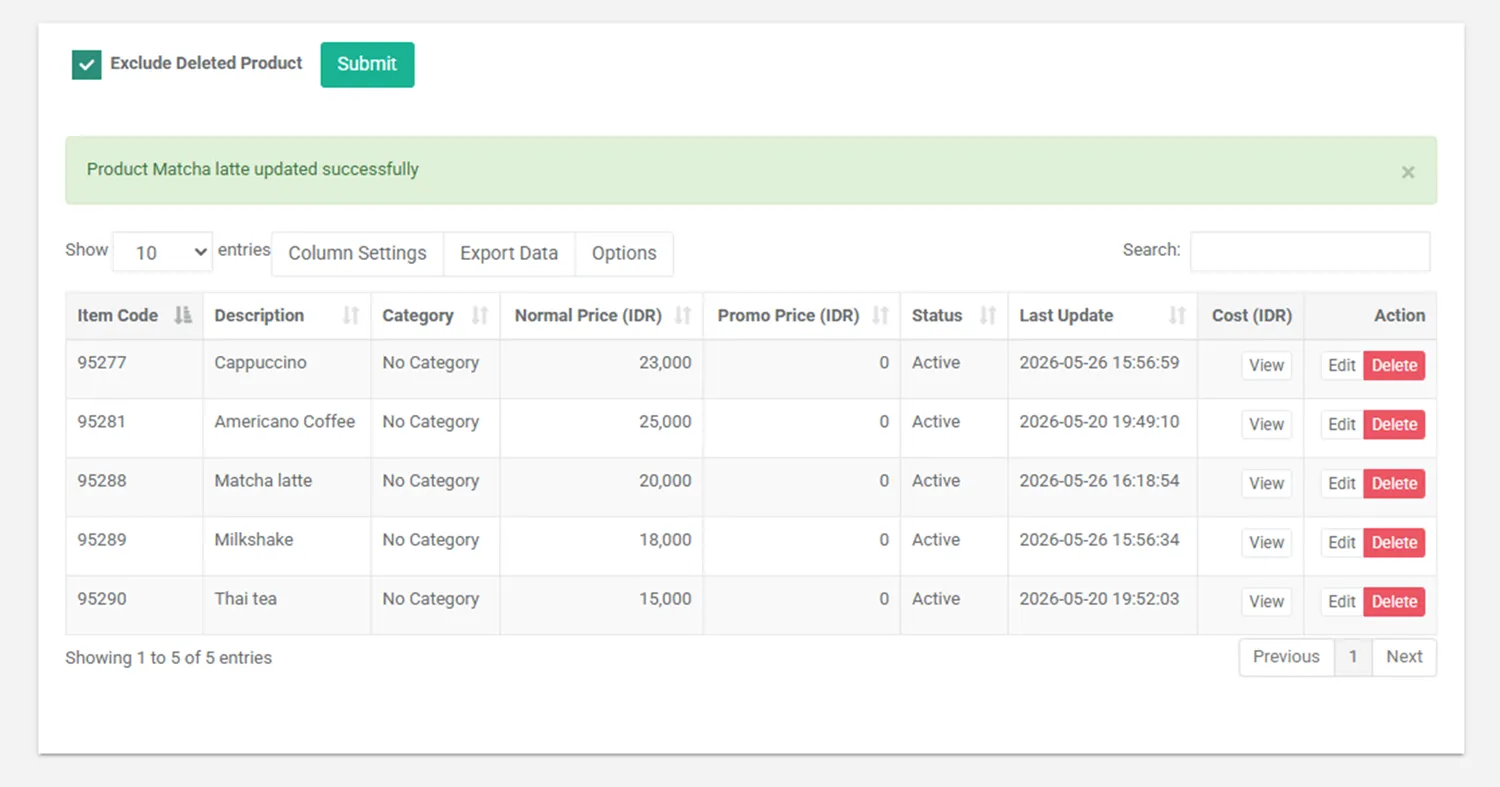View cost for Americano Coffee
This screenshot has height=787, width=1500.
point(1266,425)
